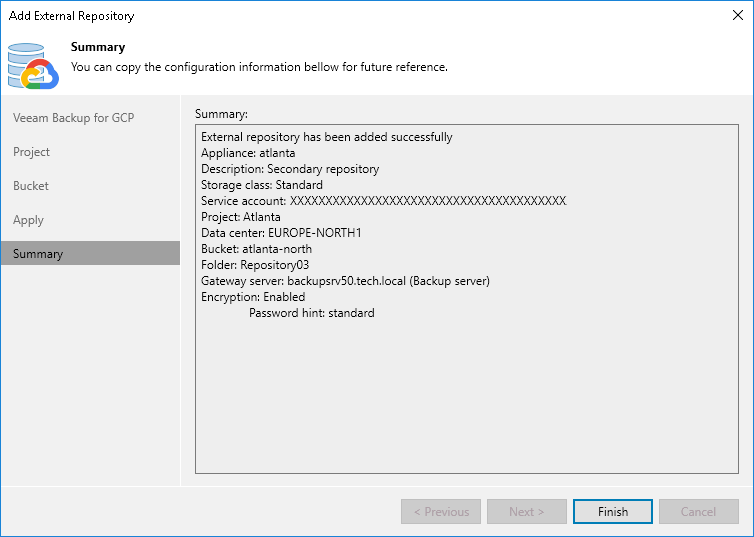754x537 pixels.
Task: Click the Next button
Action: [527, 512]
